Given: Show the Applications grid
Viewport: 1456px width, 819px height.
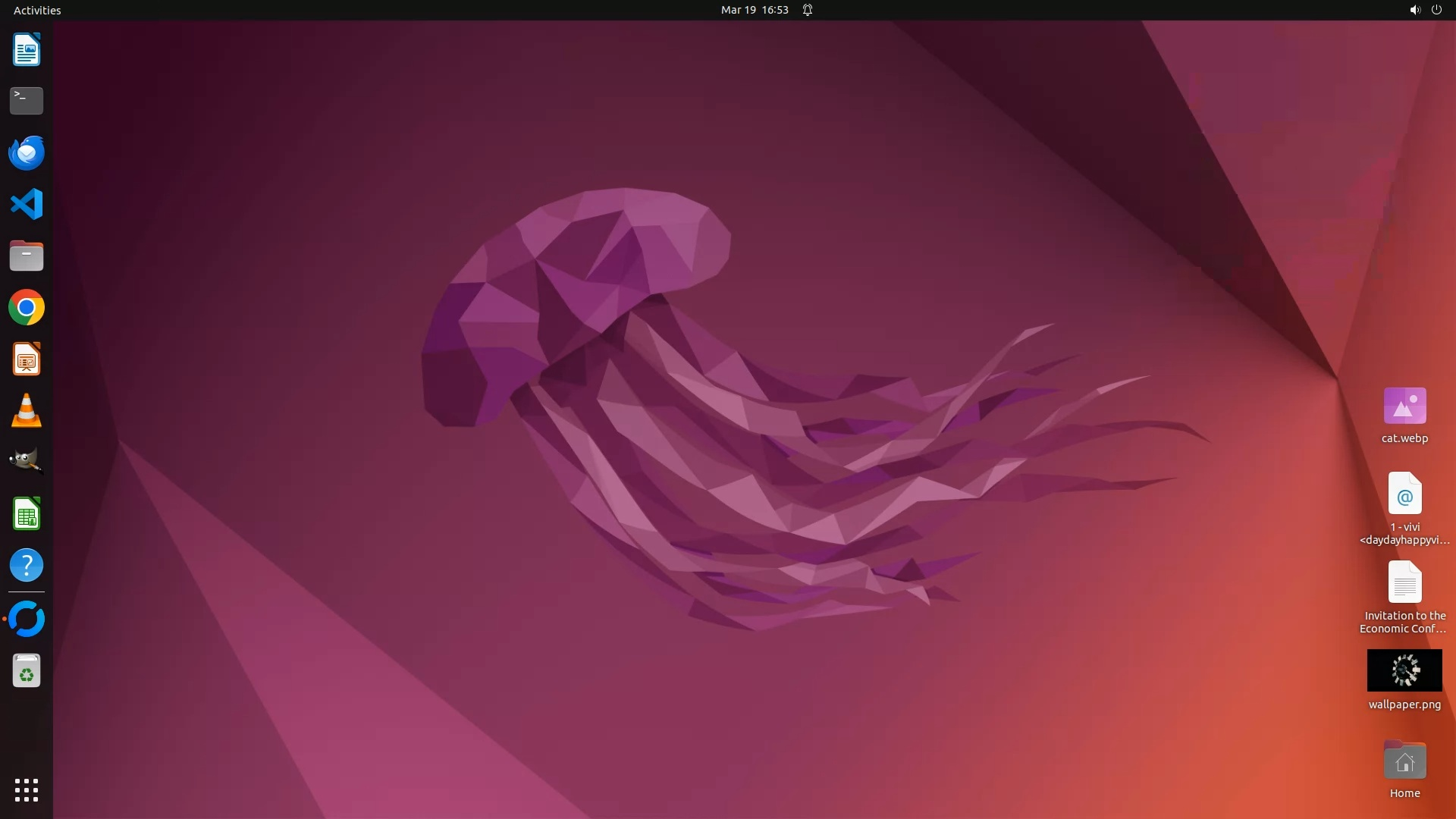Looking at the screenshot, I should click(27, 789).
